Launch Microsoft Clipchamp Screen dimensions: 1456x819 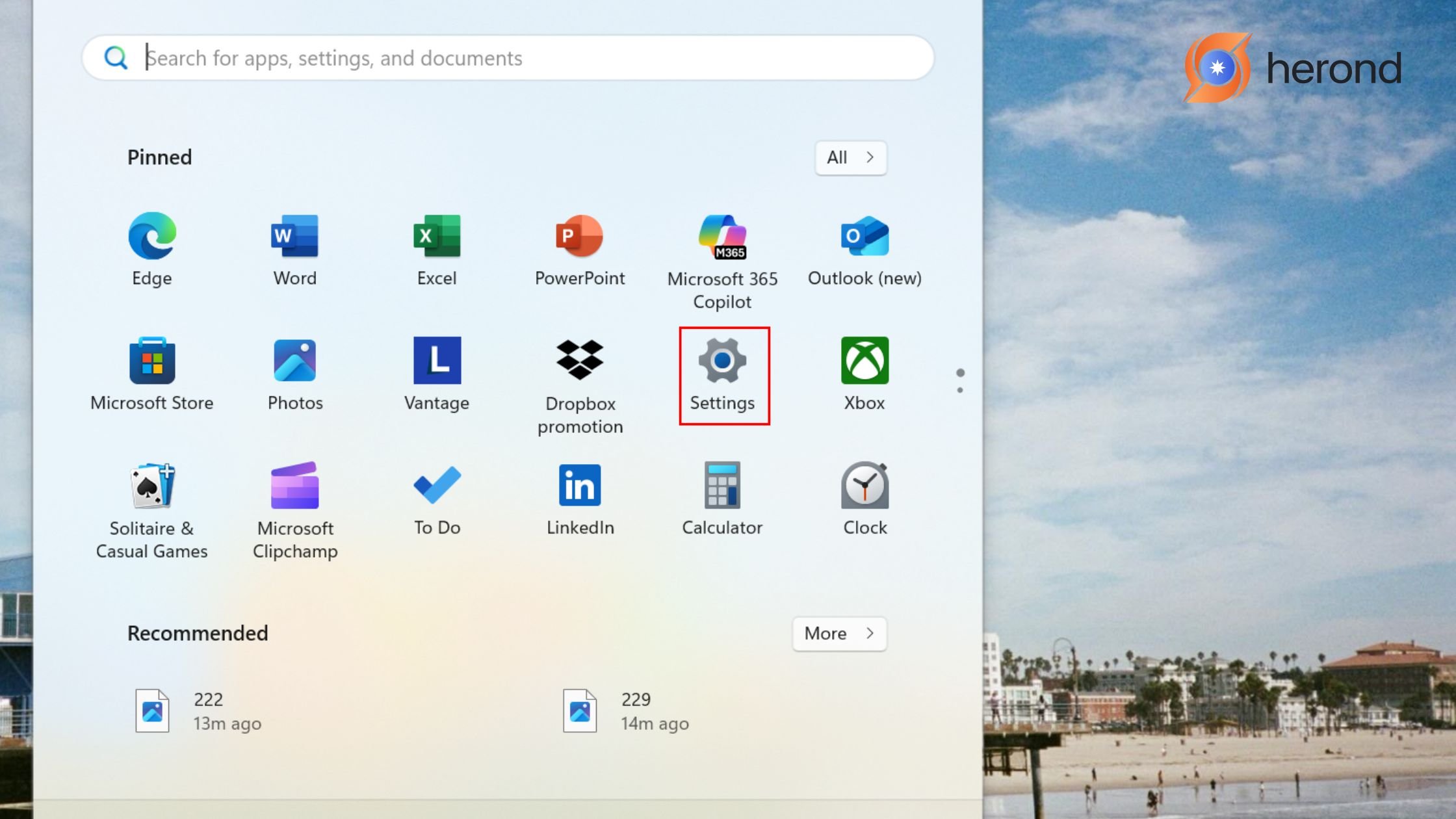click(294, 486)
